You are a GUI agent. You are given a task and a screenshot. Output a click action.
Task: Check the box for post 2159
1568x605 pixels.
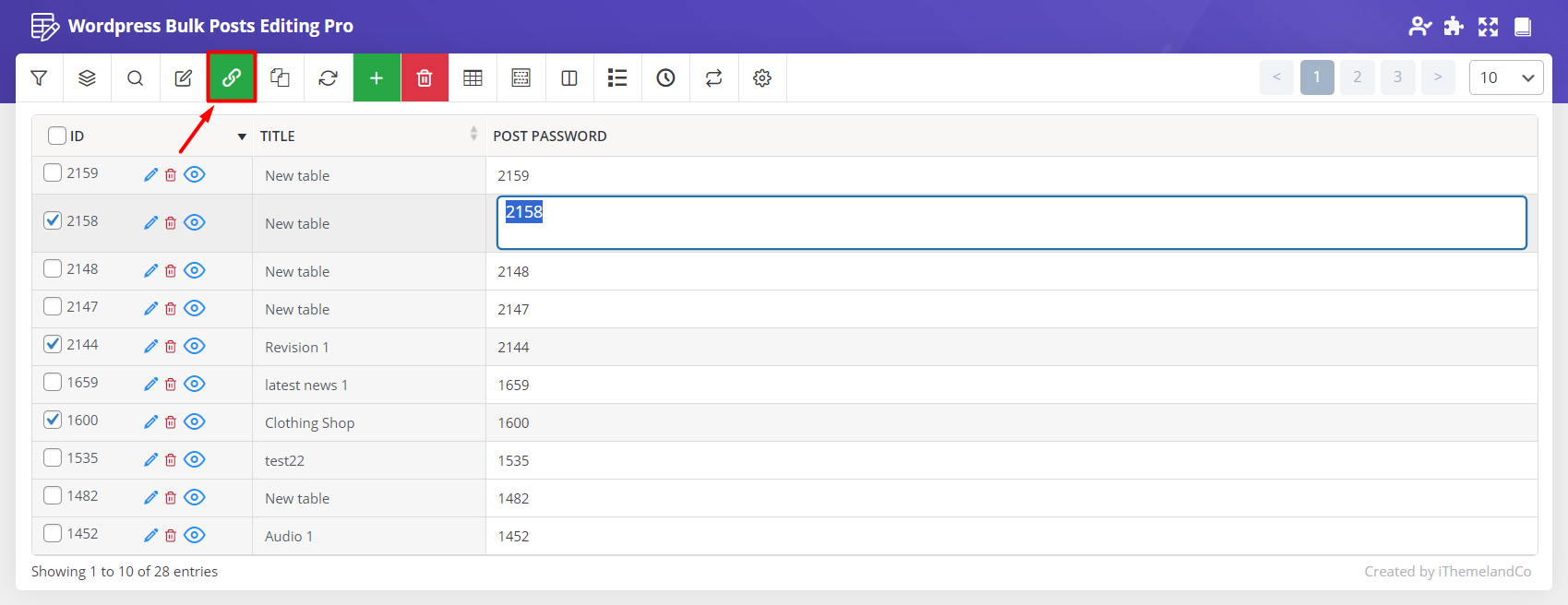[53, 172]
